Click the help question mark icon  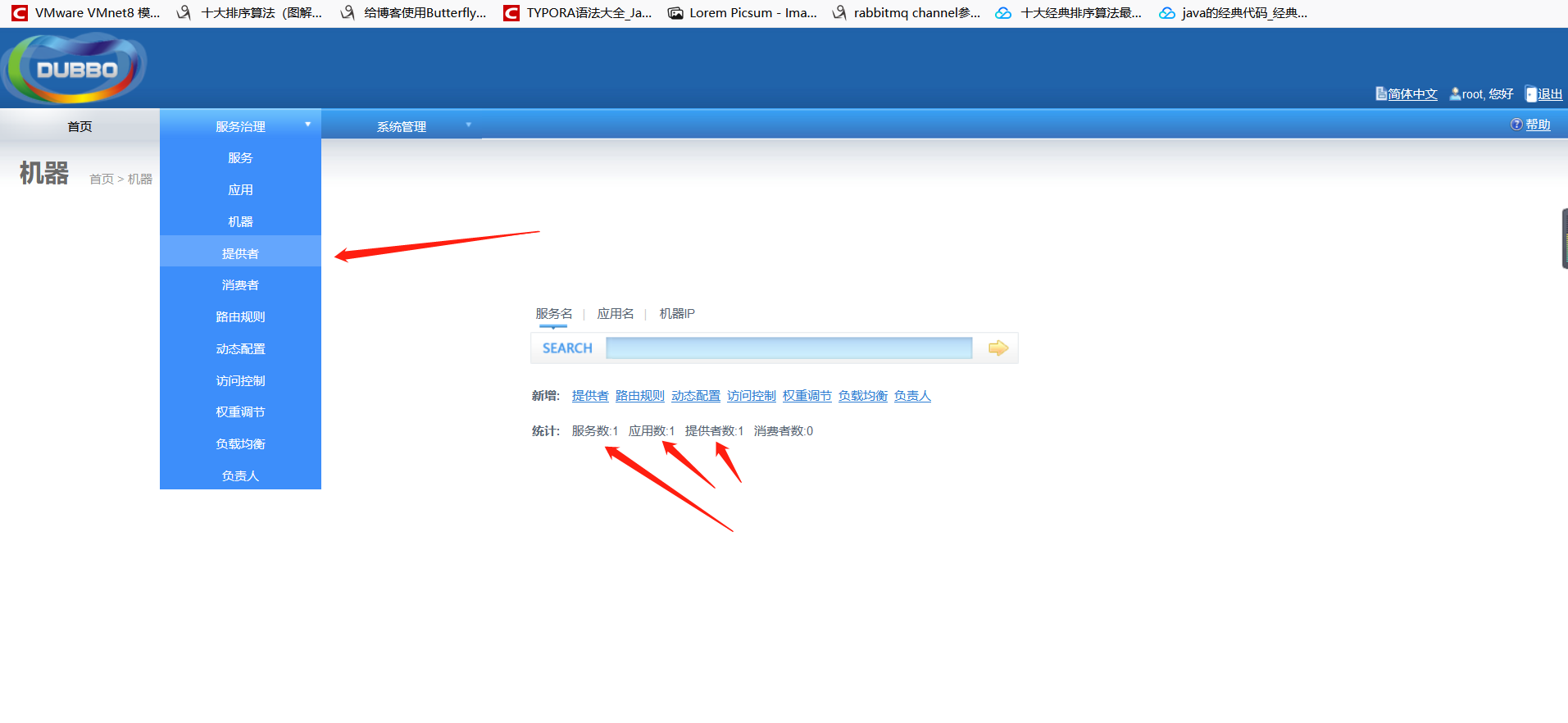1516,125
